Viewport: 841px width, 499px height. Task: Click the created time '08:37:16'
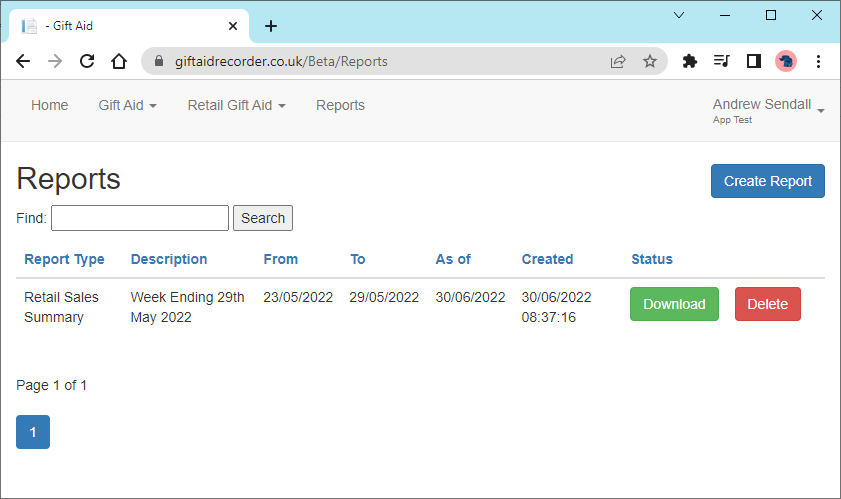point(549,317)
